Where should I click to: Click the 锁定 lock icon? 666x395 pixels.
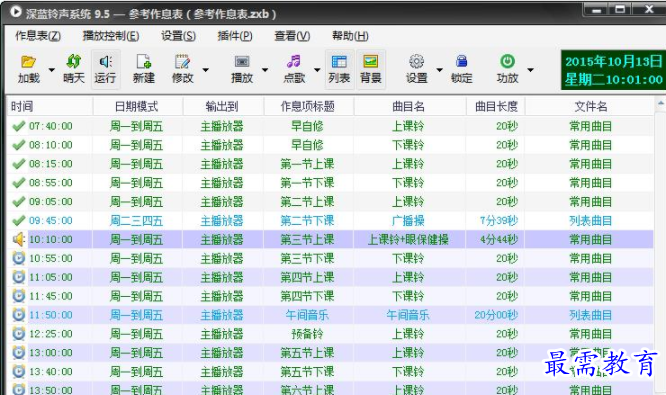pyautogui.click(x=462, y=62)
